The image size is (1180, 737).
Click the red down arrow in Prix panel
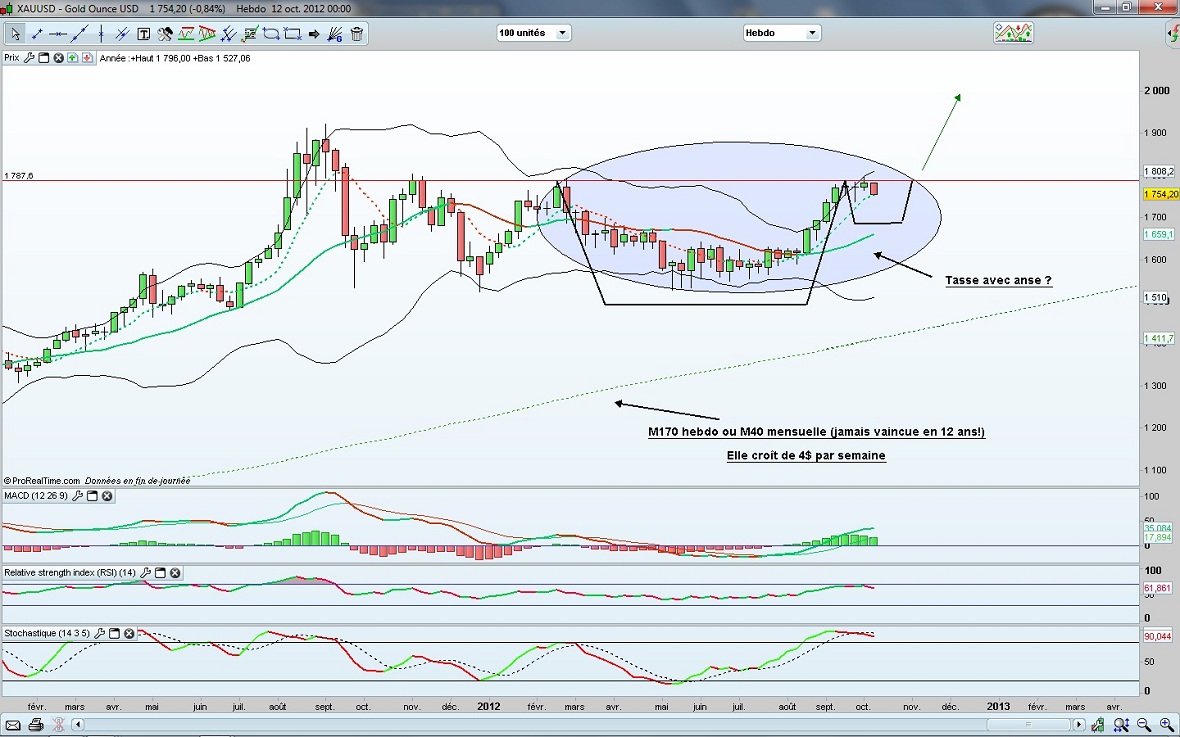[x=87, y=58]
